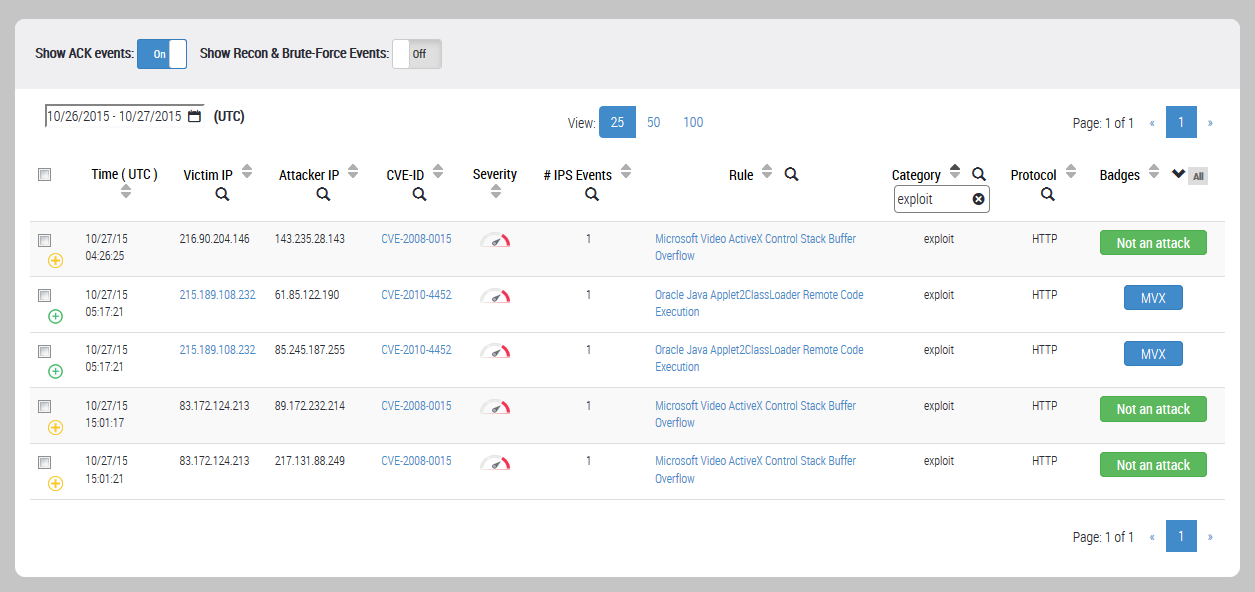Search by Victim IP magnifier icon
Image resolution: width=1255 pixels, height=592 pixels.
222,194
